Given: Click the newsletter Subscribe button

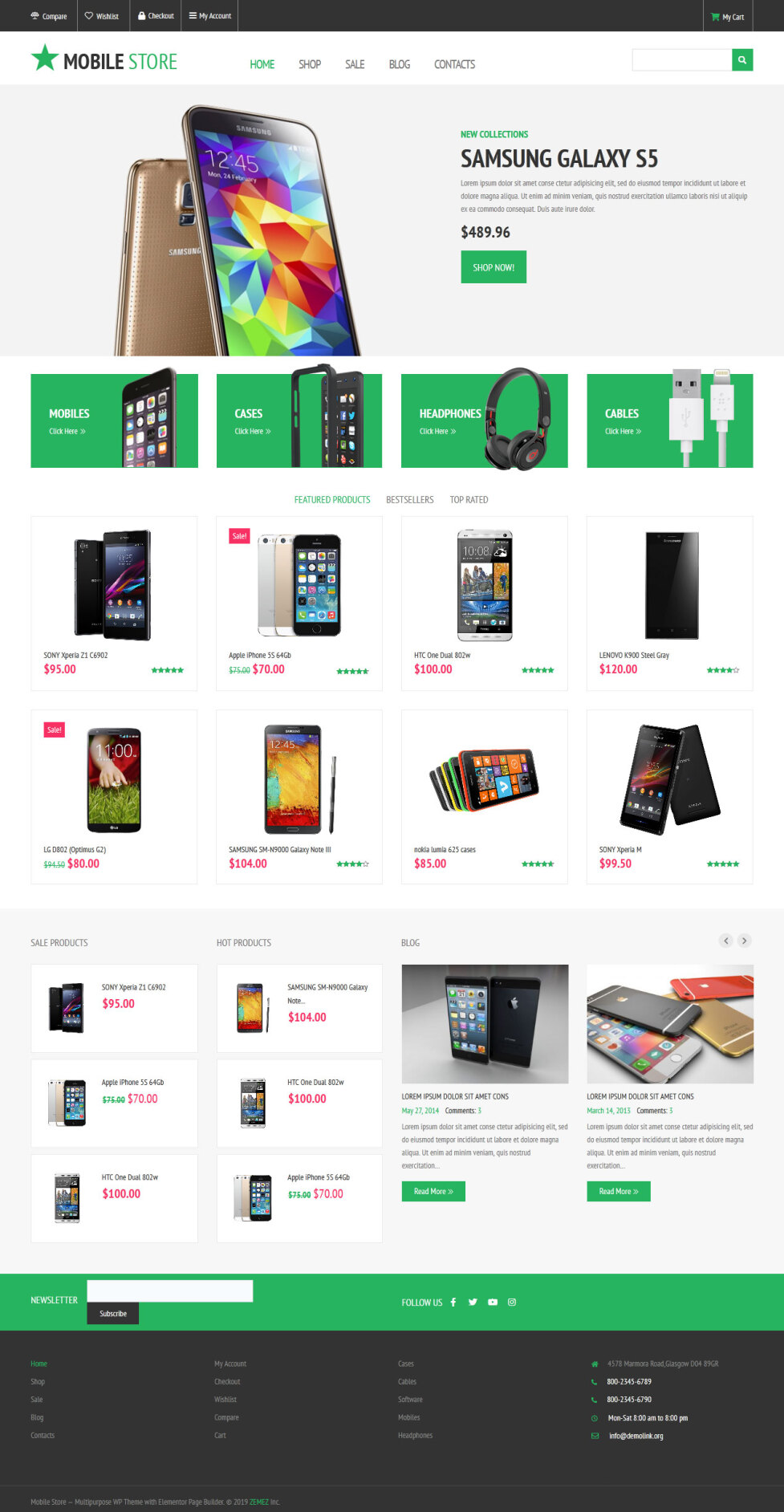Looking at the screenshot, I should (x=113, y=1314).
